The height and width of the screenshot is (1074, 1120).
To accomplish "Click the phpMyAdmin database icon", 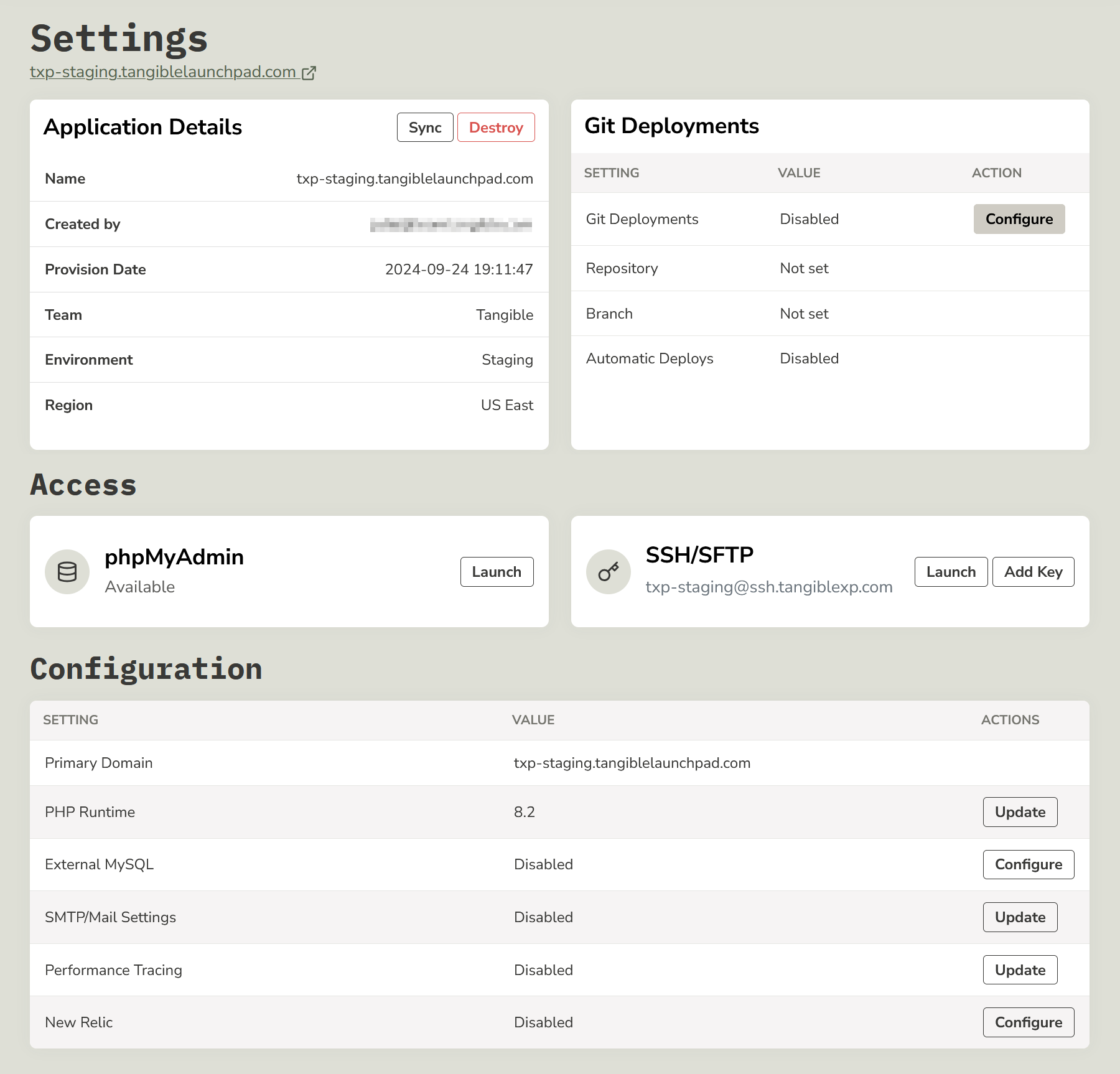I will pos(67,572).
